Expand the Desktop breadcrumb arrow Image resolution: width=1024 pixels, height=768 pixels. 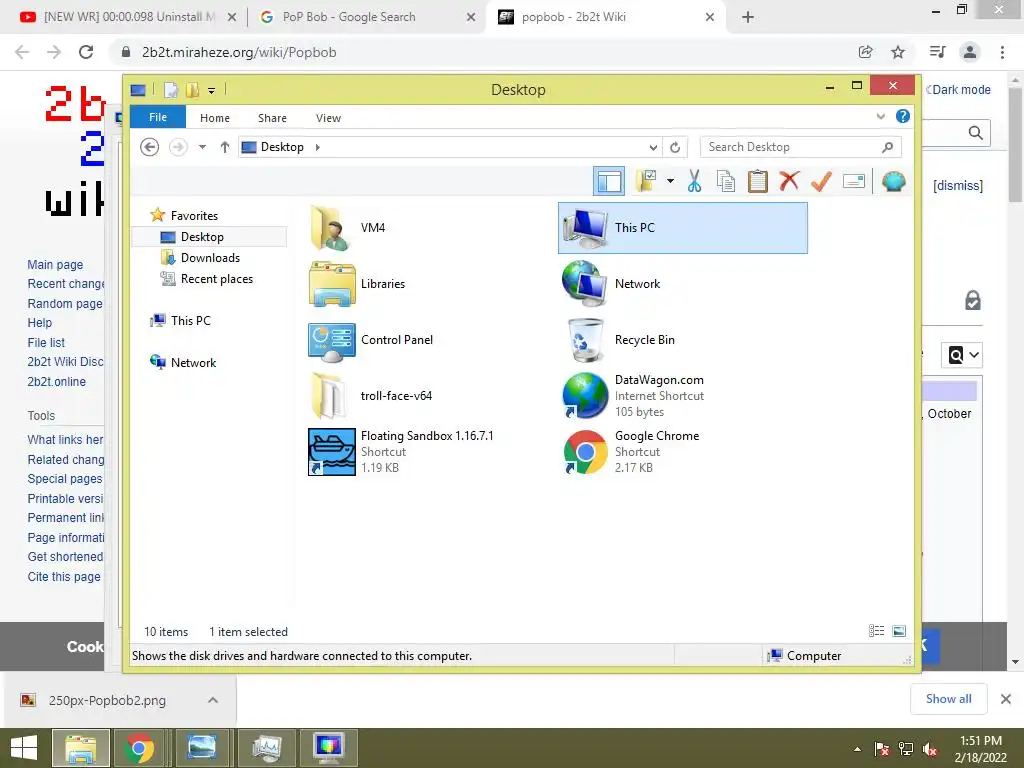pyautogui.click(x=317, y=147)
